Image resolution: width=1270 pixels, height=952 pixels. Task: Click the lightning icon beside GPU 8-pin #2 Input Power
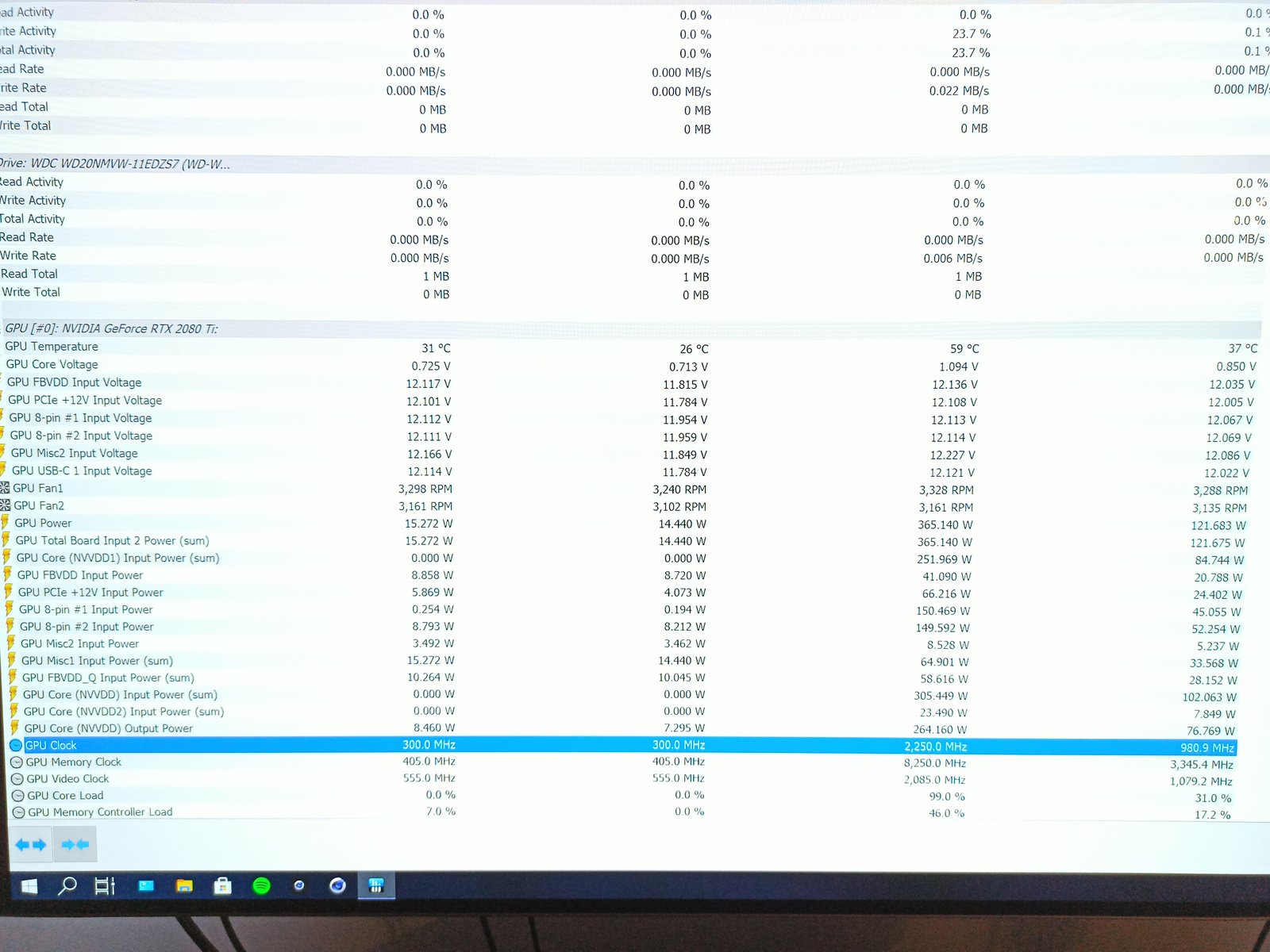10,627
